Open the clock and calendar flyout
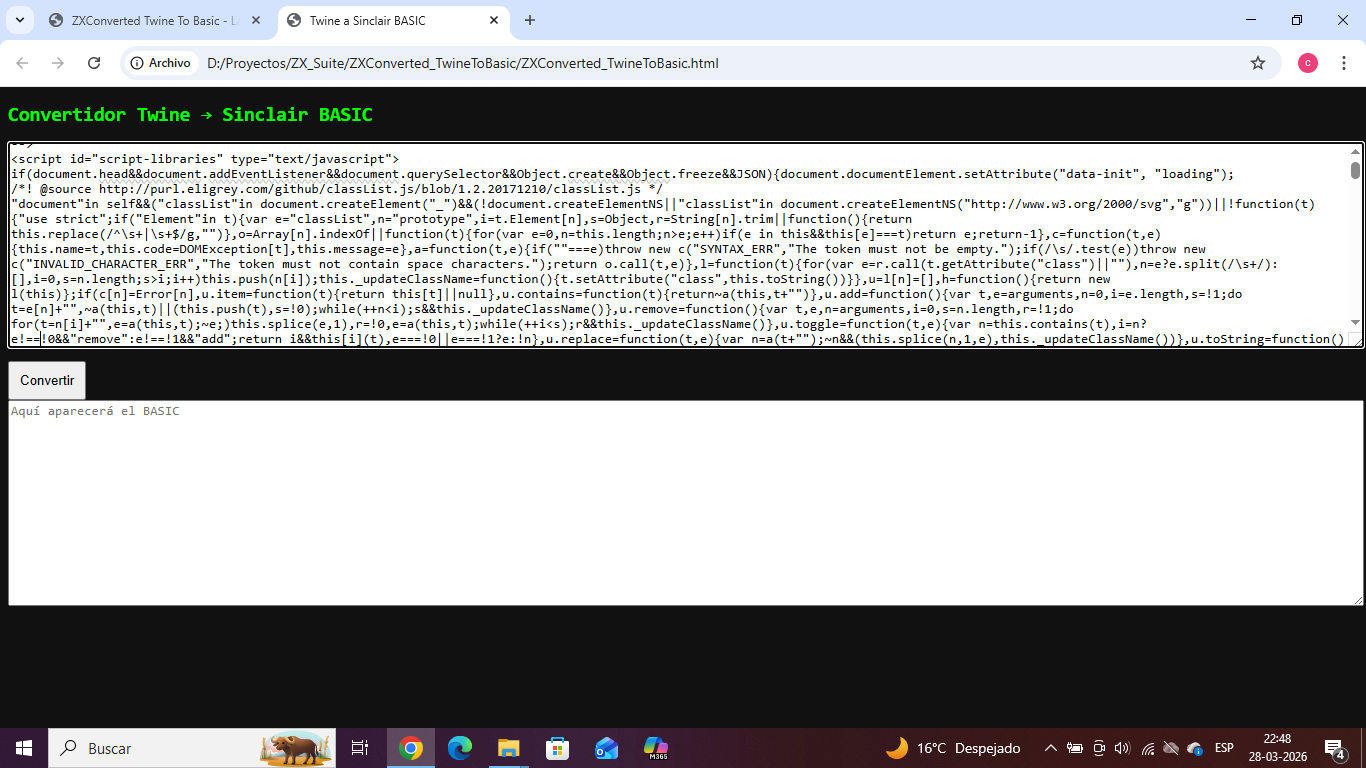Image resolution: width=1366 pixels, height=768 pixels. point(1277,748)
